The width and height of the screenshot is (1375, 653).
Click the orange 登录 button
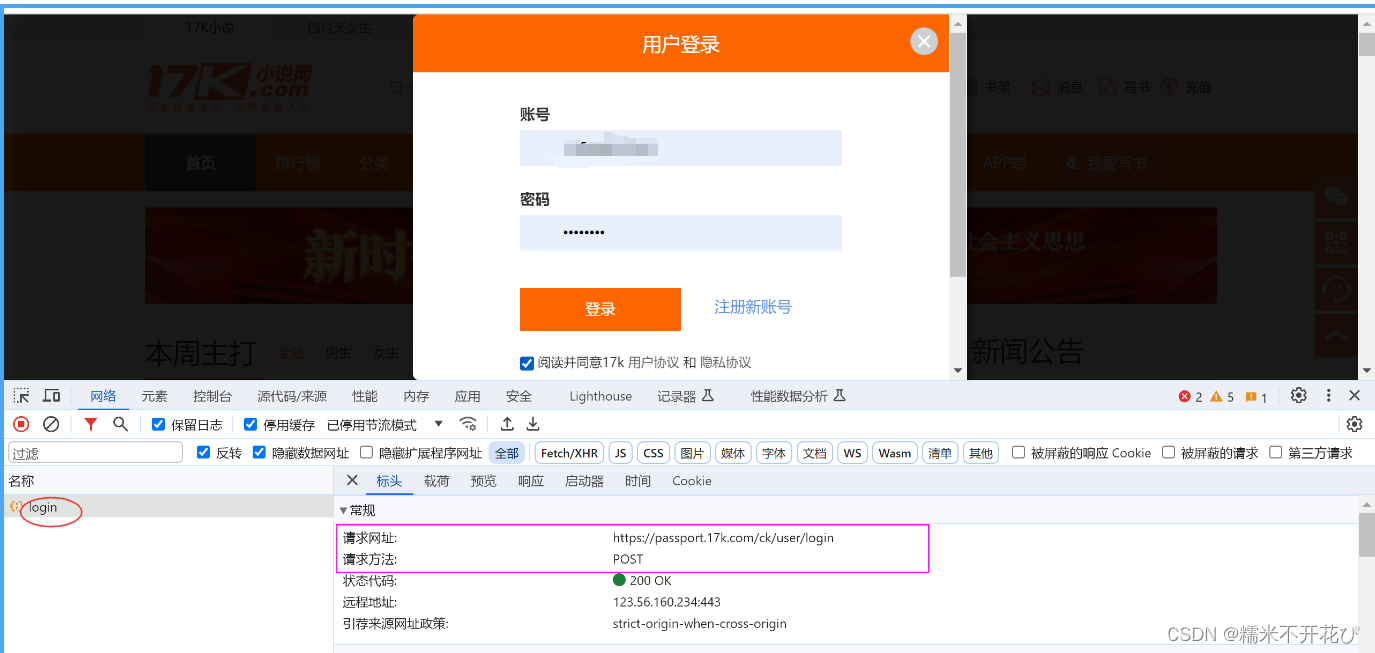click(x=600, y=309)
